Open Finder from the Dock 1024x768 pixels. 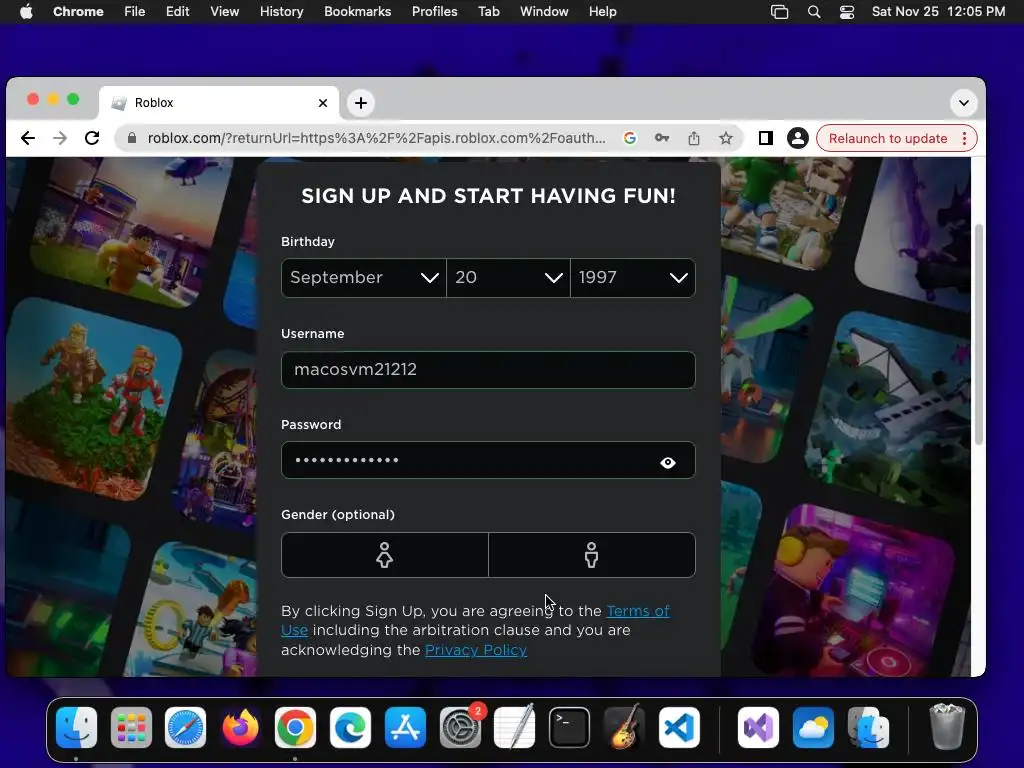point(76,728)
